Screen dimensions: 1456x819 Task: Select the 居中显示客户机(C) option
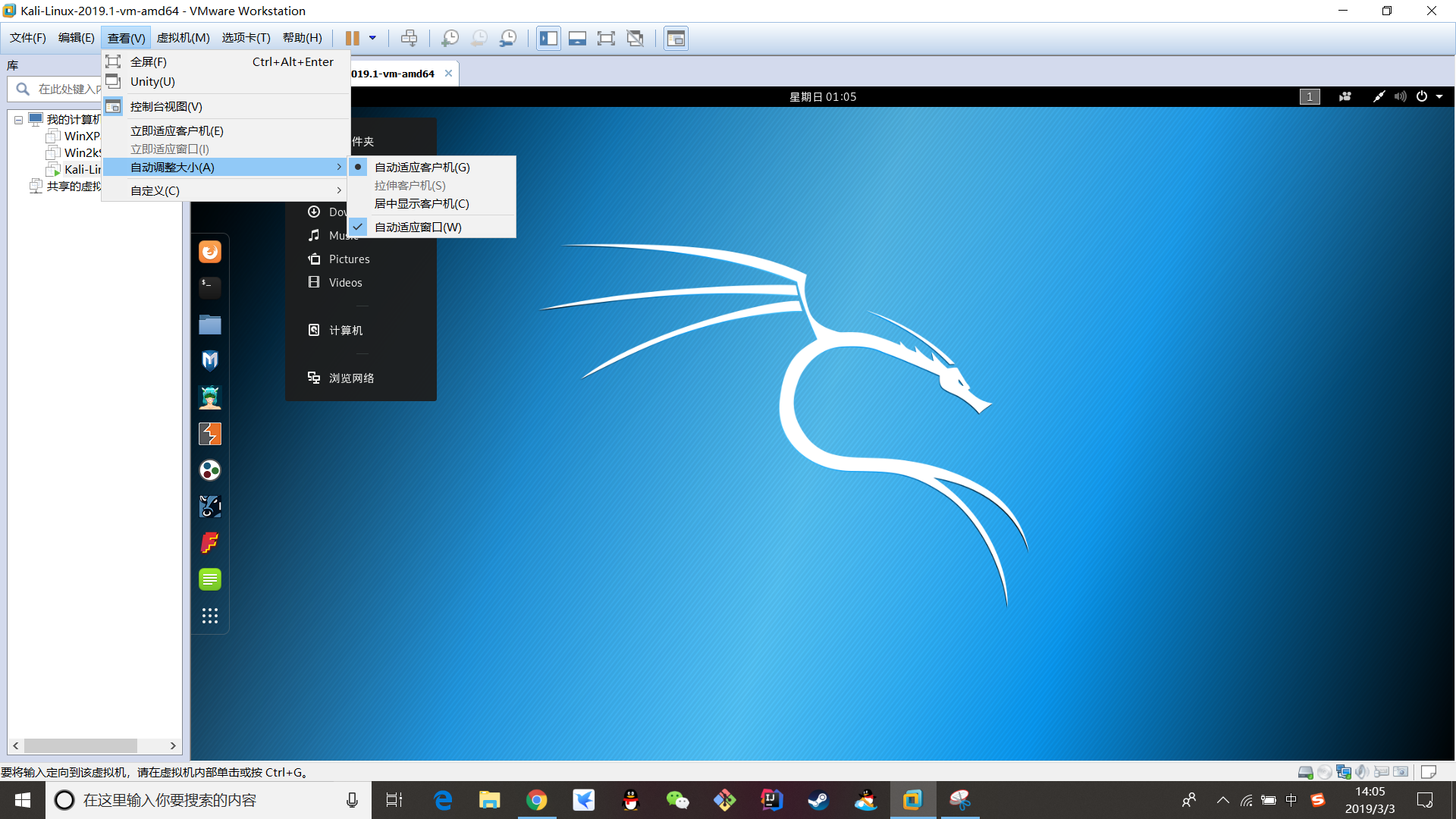431,204
